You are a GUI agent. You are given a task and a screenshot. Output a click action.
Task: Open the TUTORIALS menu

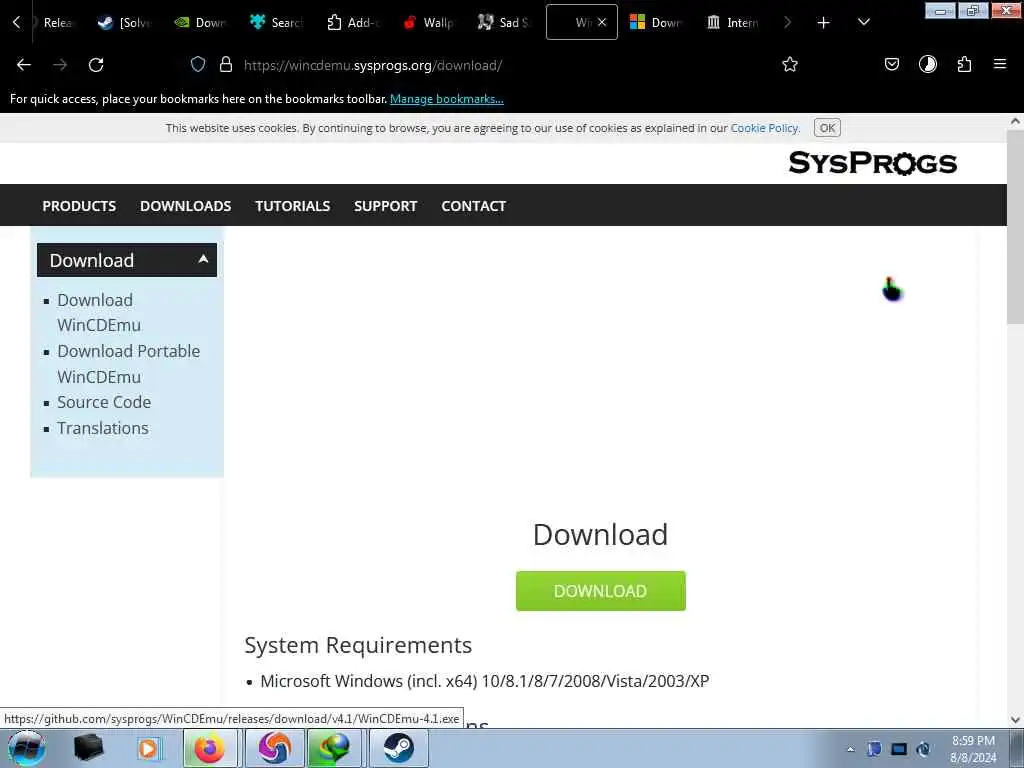293,206
